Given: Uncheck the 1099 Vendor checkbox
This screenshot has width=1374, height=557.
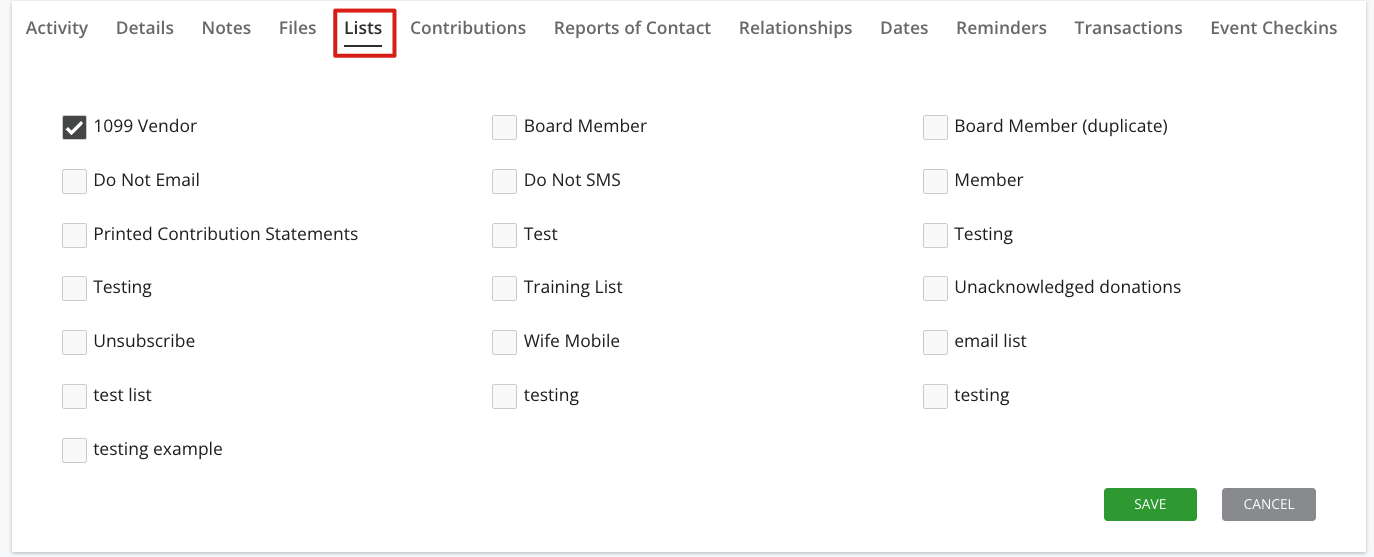Looking at the screenshot, I should (74, 127).
